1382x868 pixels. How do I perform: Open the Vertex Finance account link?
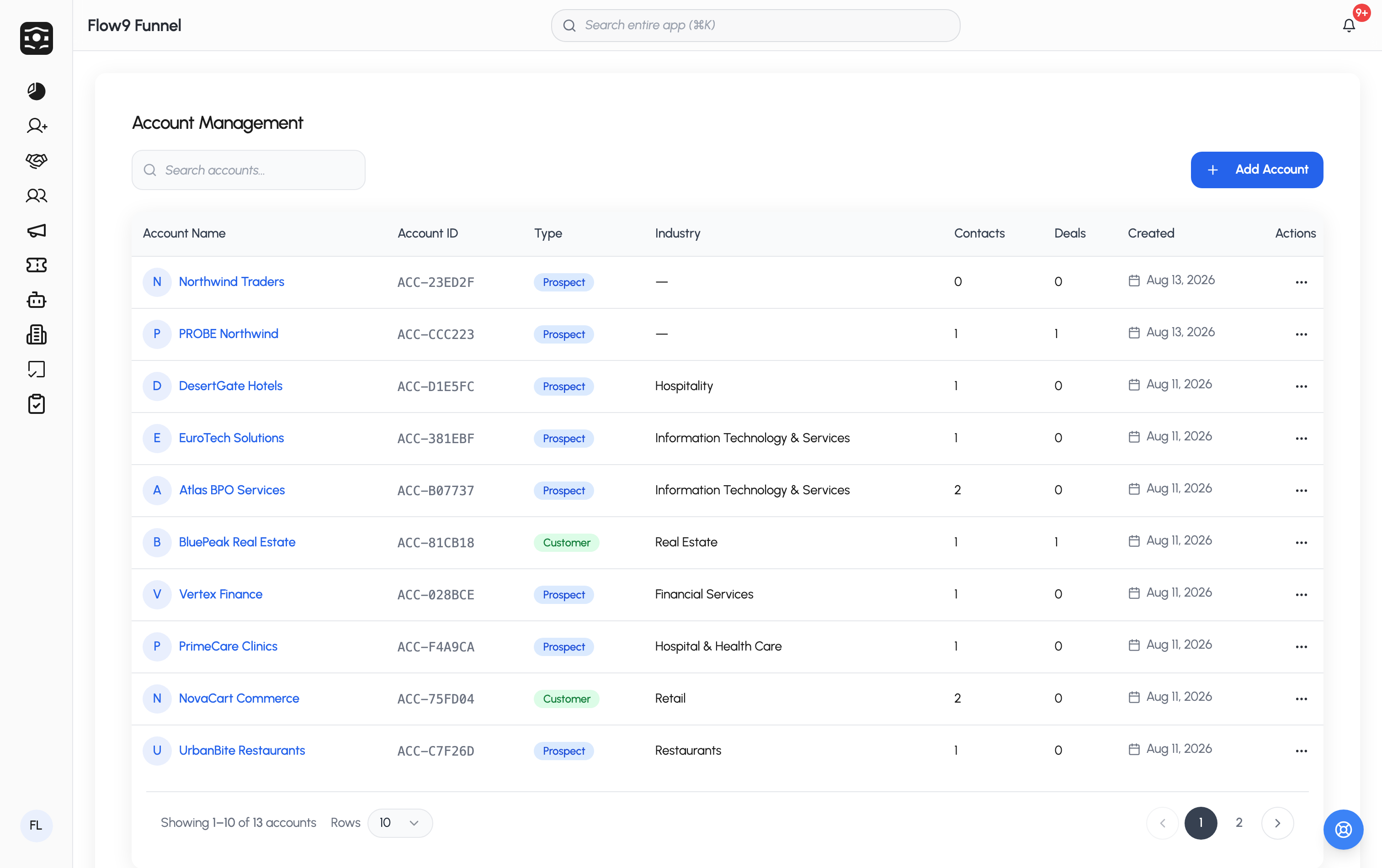click(x=220, y=594)
